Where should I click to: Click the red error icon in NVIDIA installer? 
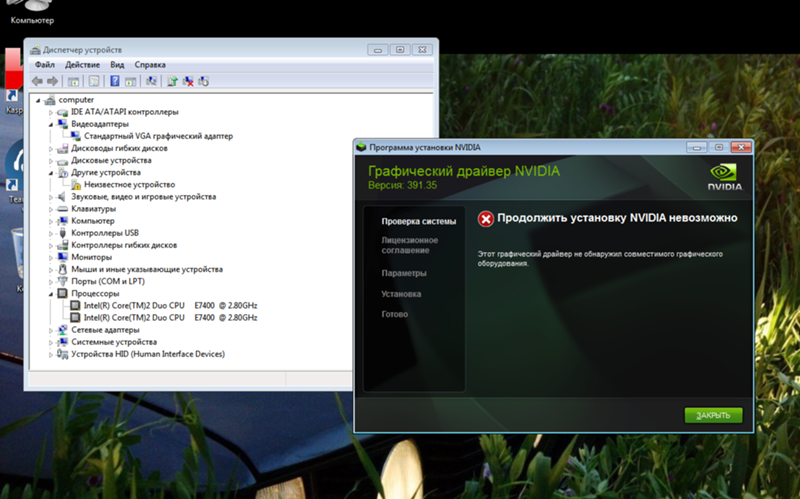coord(485,218)
